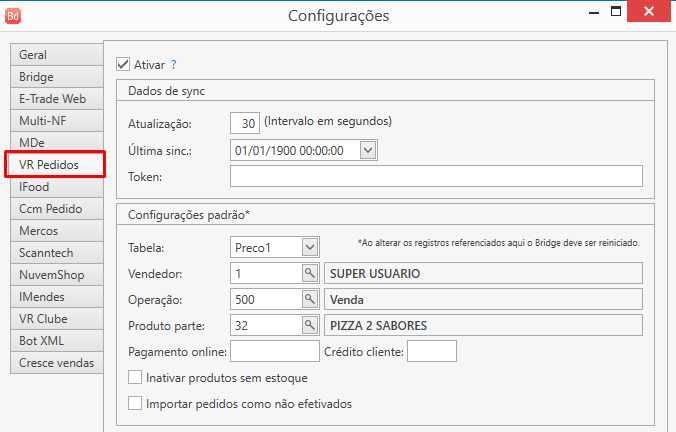Go to the Multi-NF tab

[x=57, y=121]
